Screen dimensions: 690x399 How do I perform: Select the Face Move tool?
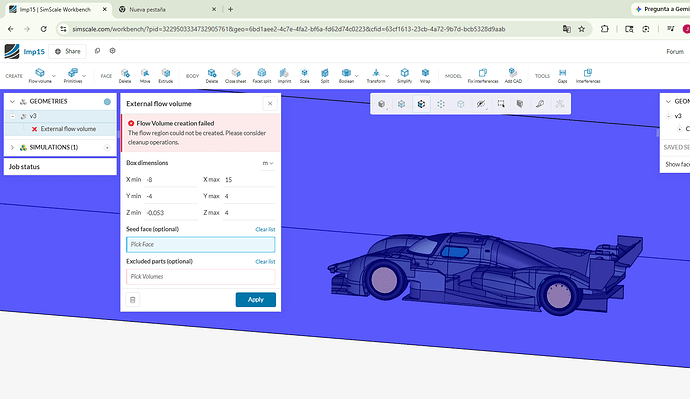coord(145,75)
